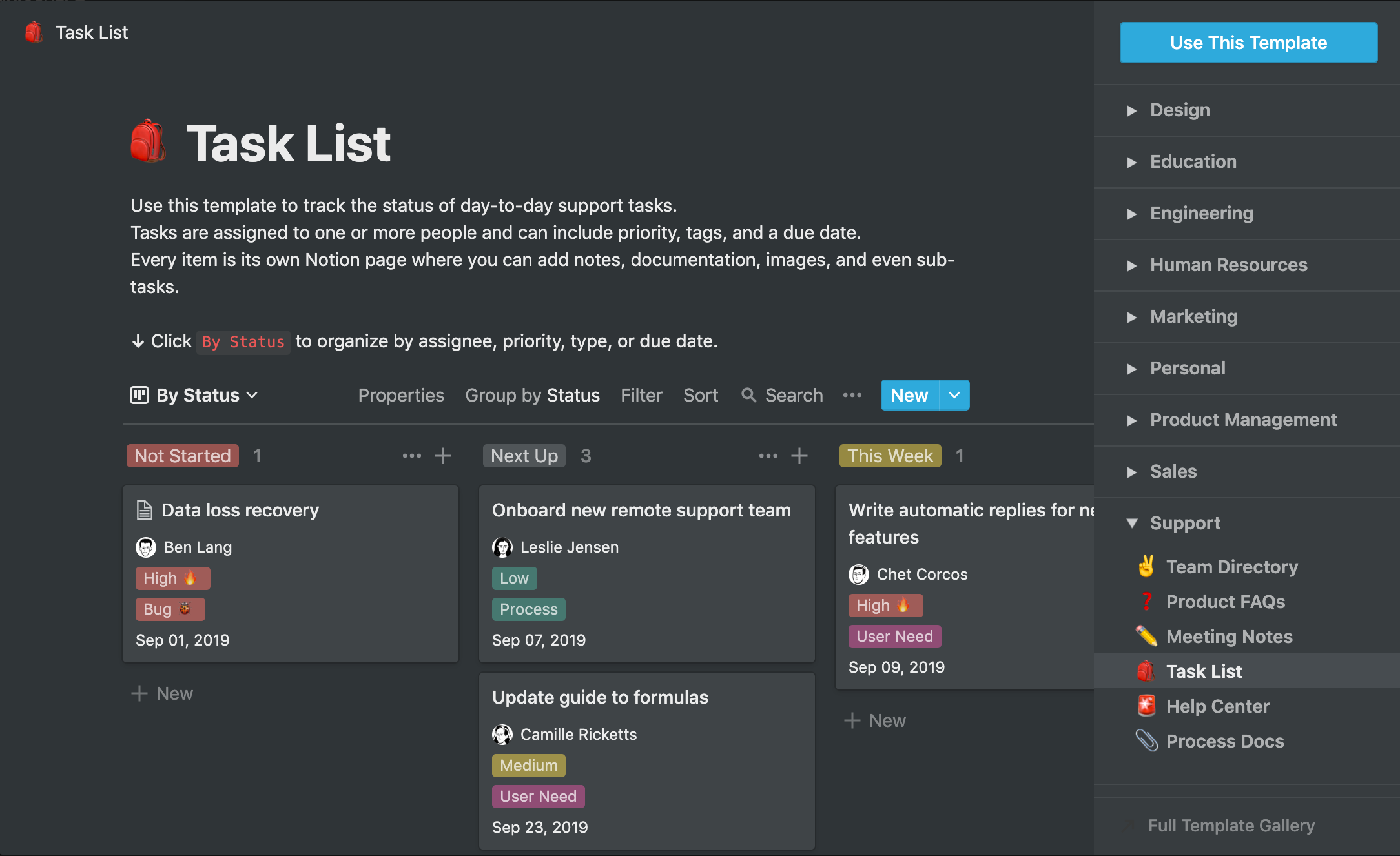Screen dimensions: 1400x856
Task: Open Not Started column options menu
Action: pyautogui.click(x=412, y=456)
